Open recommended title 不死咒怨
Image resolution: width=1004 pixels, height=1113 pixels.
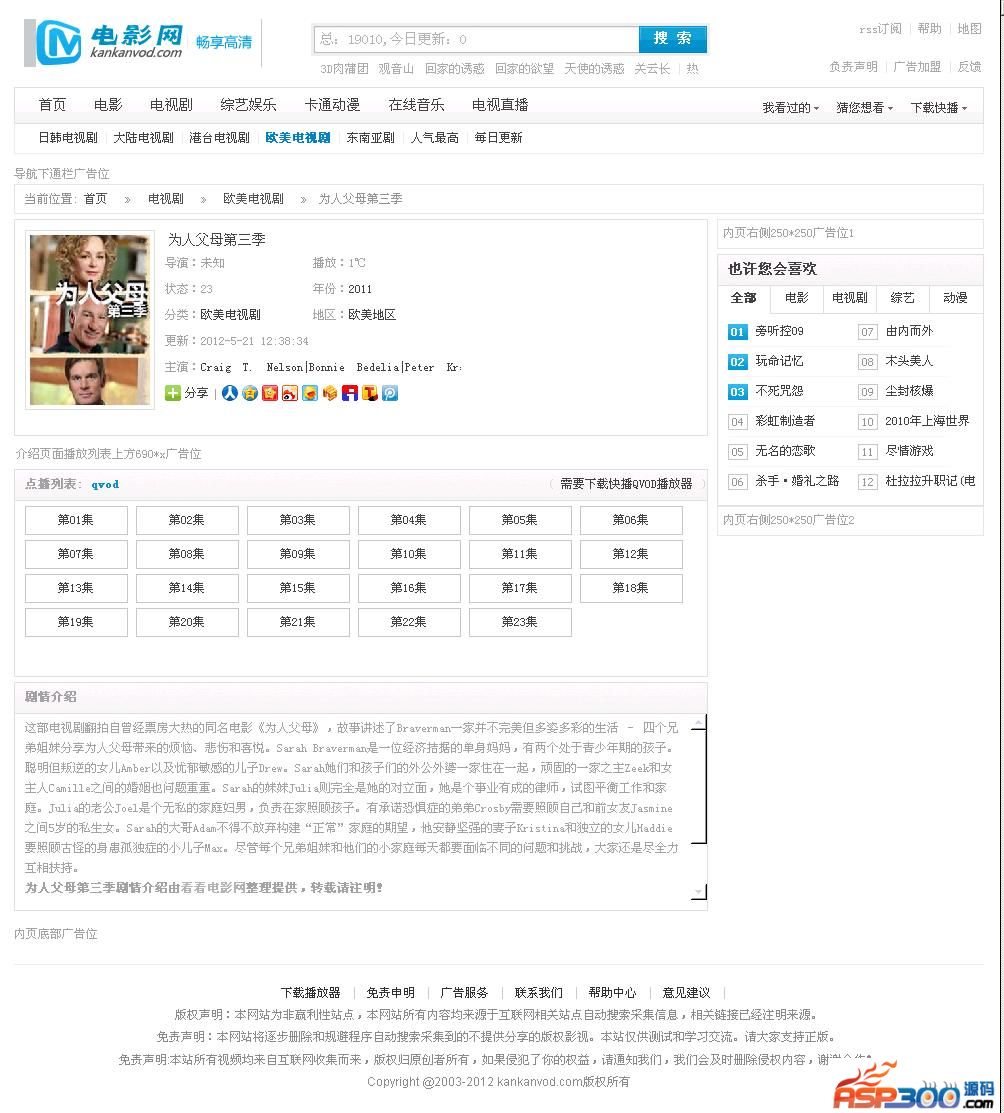(780, 390)
